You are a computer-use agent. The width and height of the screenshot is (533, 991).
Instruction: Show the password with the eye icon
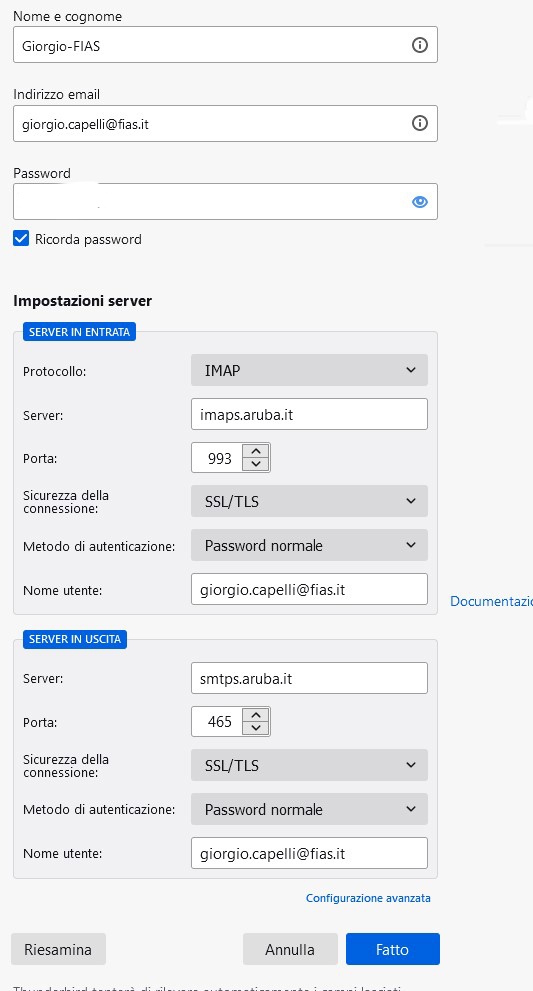(419, 202)
